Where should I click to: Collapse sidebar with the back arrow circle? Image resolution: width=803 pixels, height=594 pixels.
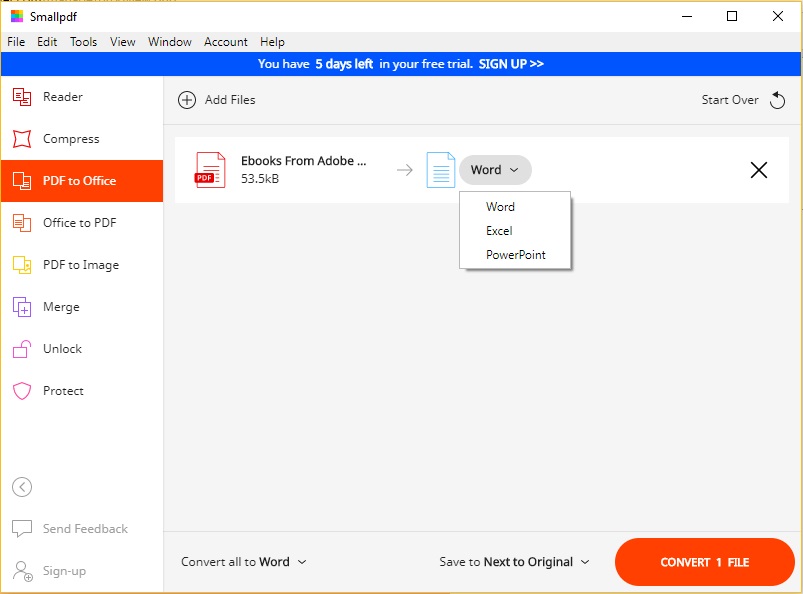click(x=22, y=487)
